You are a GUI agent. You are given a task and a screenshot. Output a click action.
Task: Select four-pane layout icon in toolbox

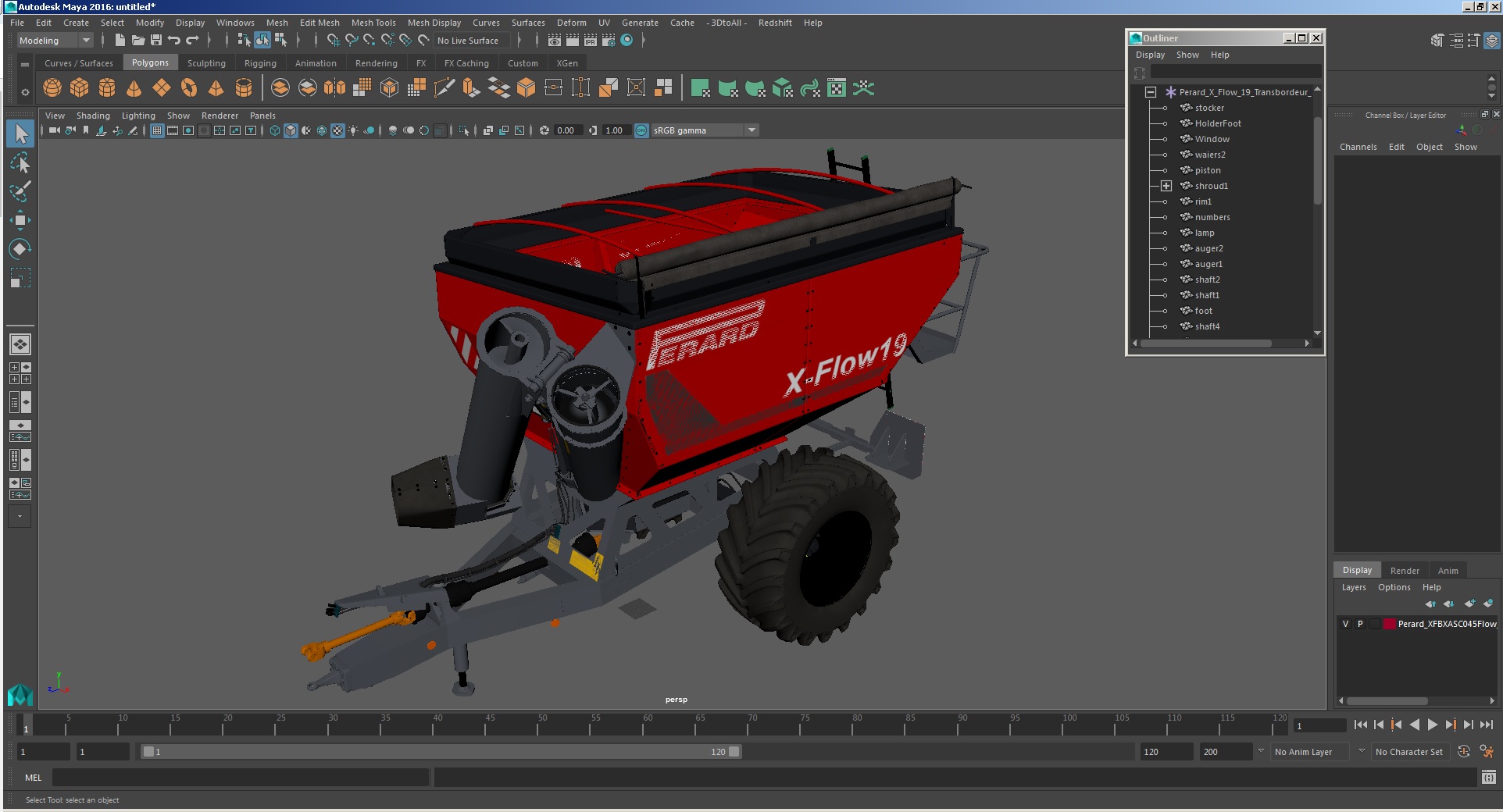(20, 373)
